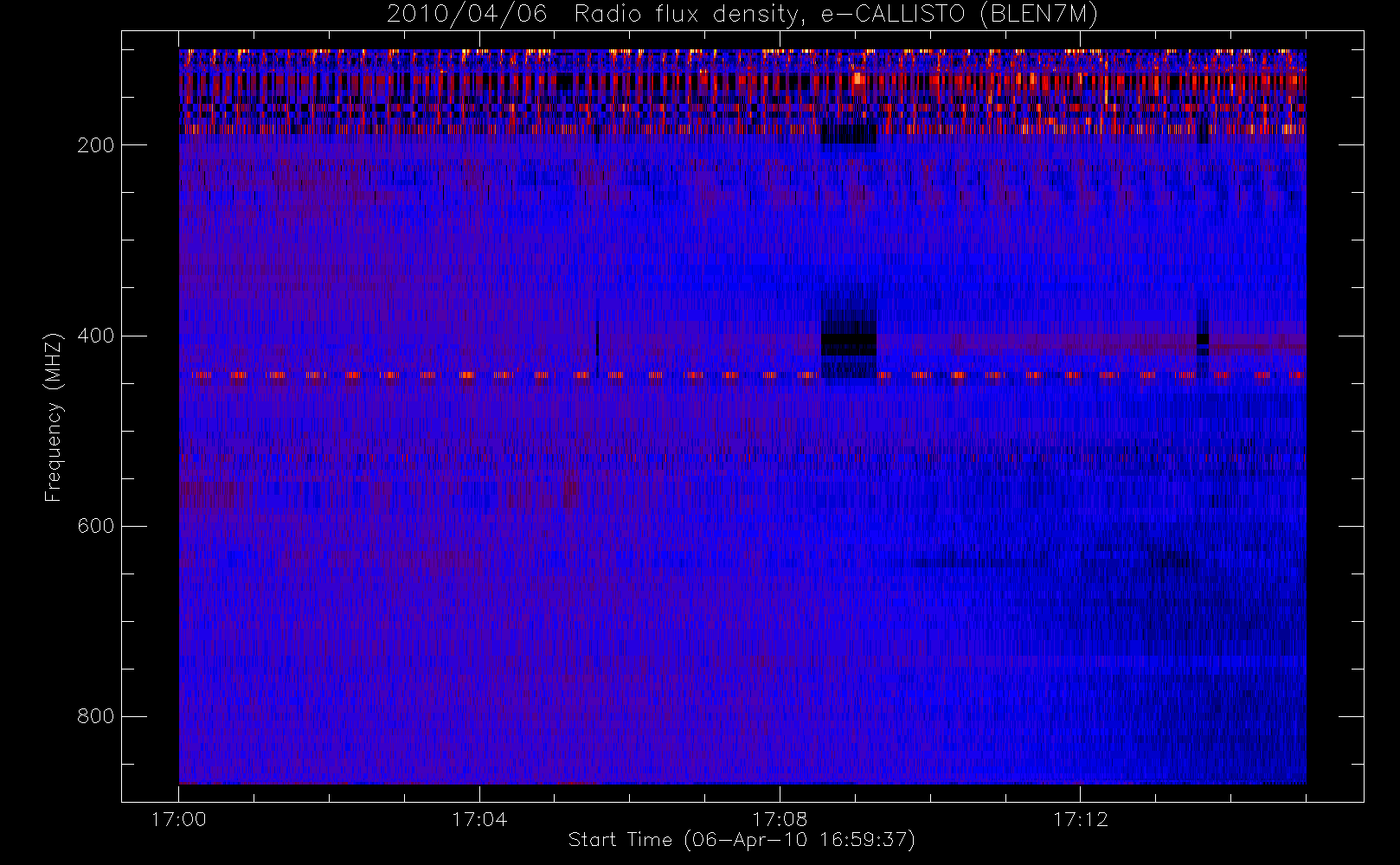
Task: Click the 'Frequency (MHZ)' axis label
Action: tap(54, 417)
